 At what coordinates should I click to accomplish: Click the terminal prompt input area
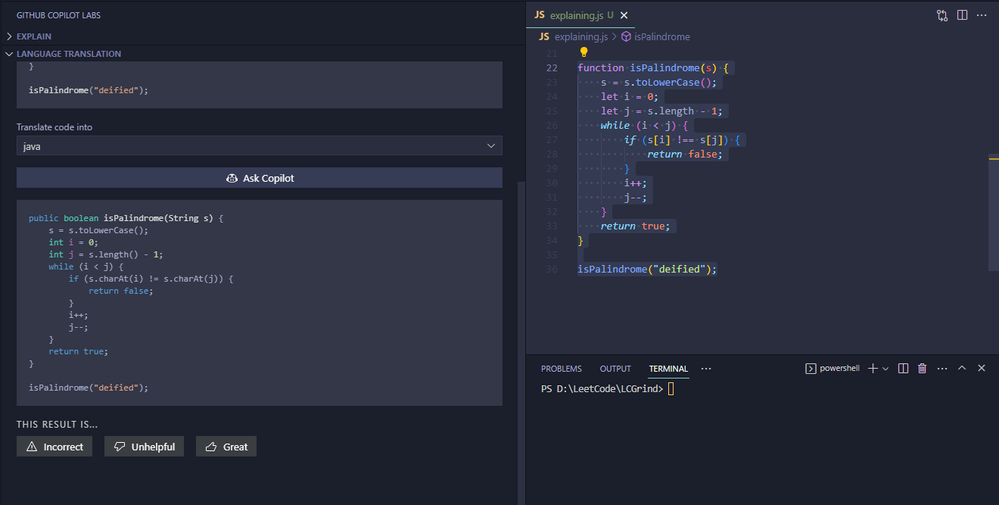[x=671, y=388]
